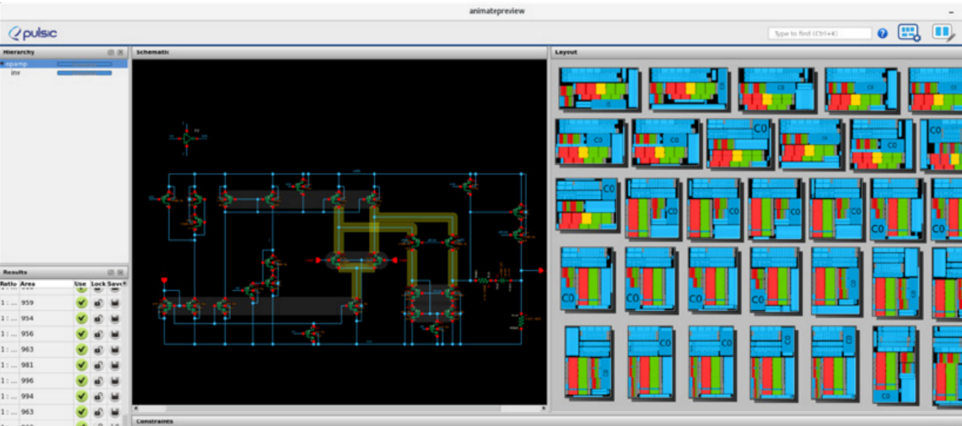Focus the Type to find search field

(820, 33)
